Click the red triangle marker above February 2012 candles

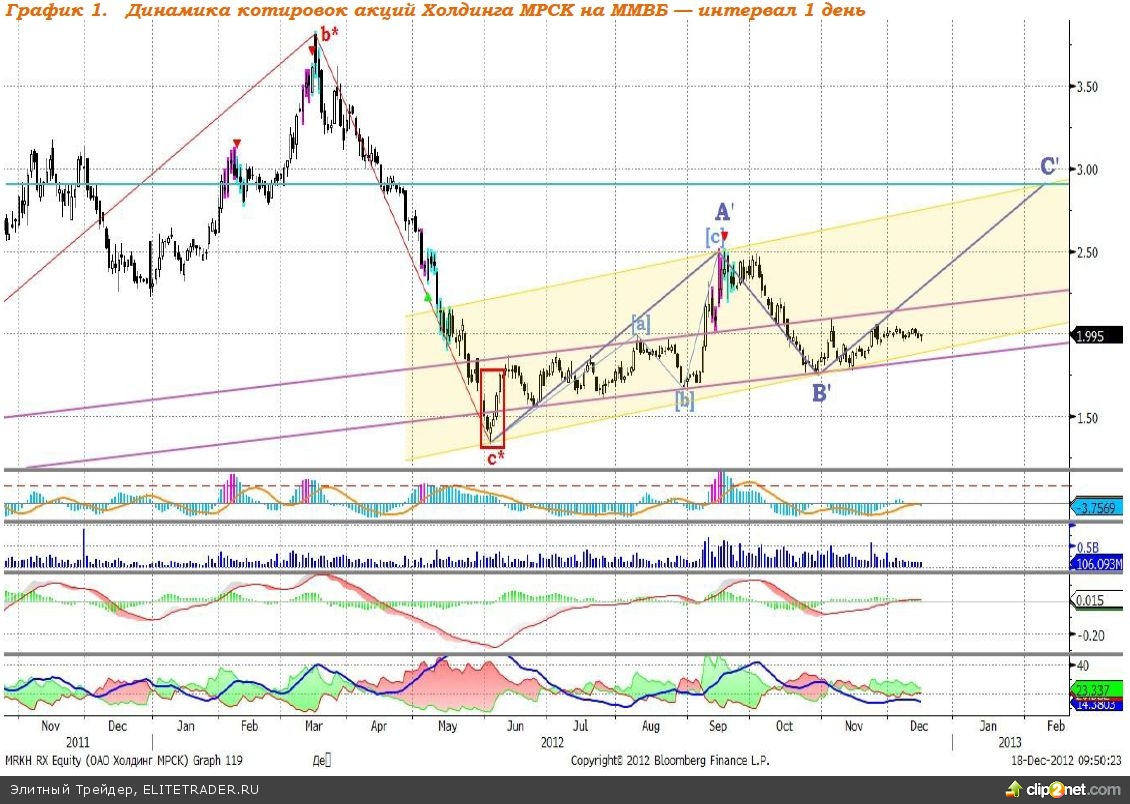[236, 143]
